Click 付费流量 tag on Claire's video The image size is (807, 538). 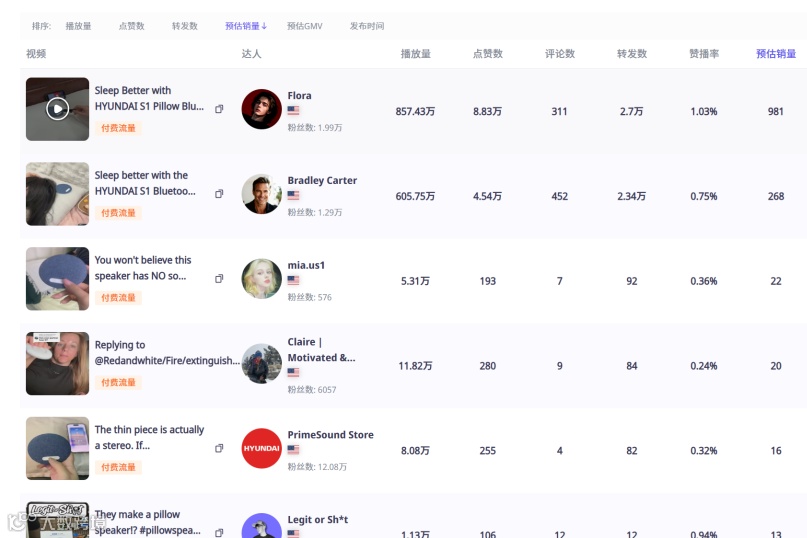(x=118, y=382)
